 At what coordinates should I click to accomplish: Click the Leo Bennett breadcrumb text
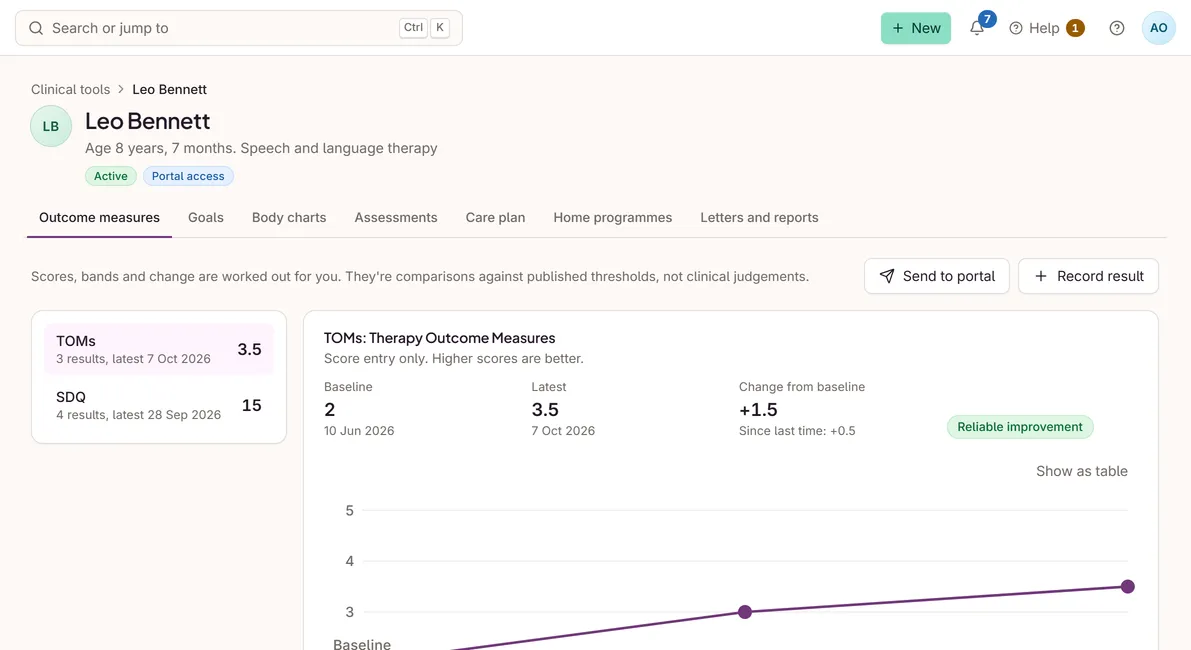pos(169,89)
